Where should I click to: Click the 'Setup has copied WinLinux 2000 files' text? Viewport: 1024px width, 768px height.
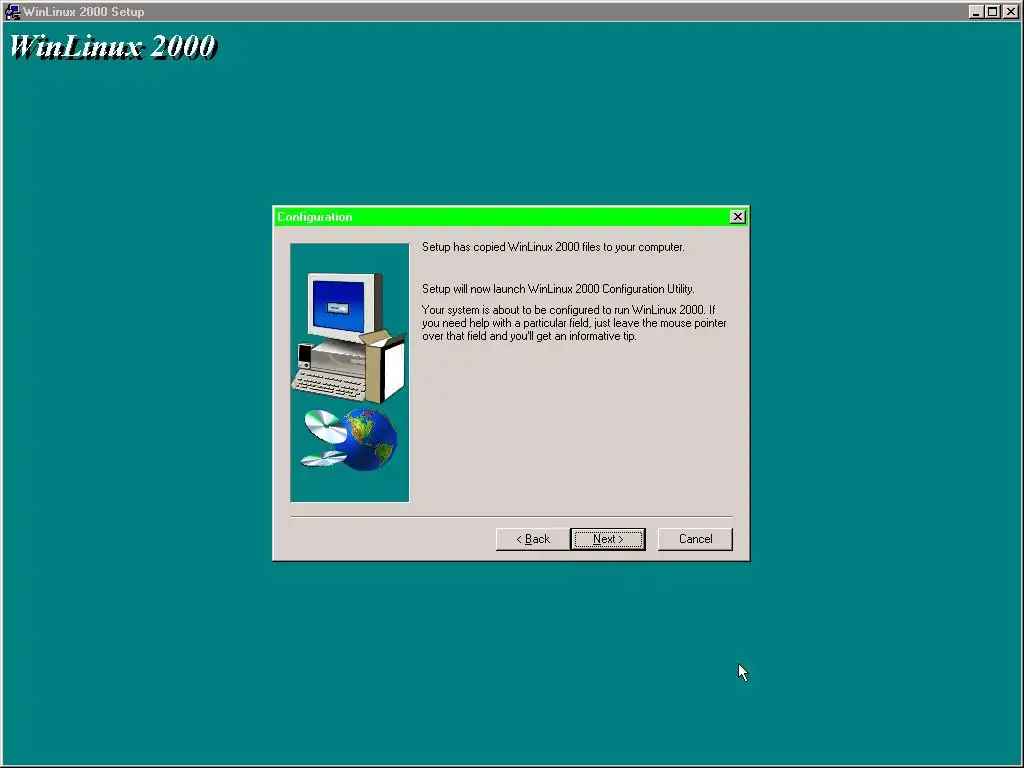553,247
